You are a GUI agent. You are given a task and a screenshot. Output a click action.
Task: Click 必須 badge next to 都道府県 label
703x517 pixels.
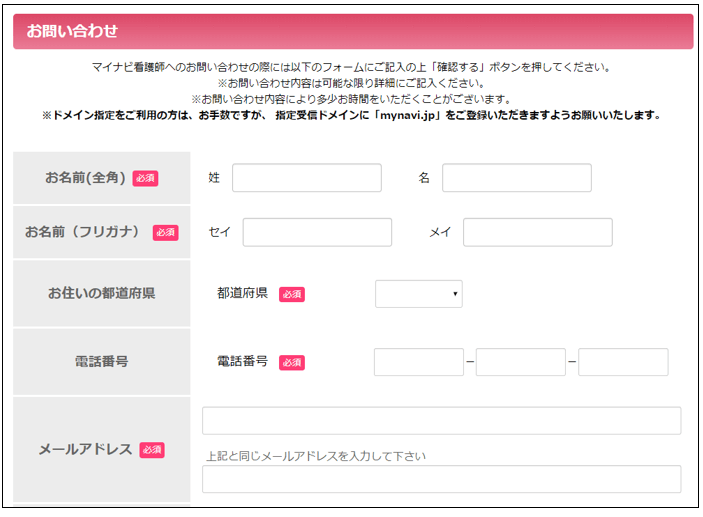pos(292,295)
